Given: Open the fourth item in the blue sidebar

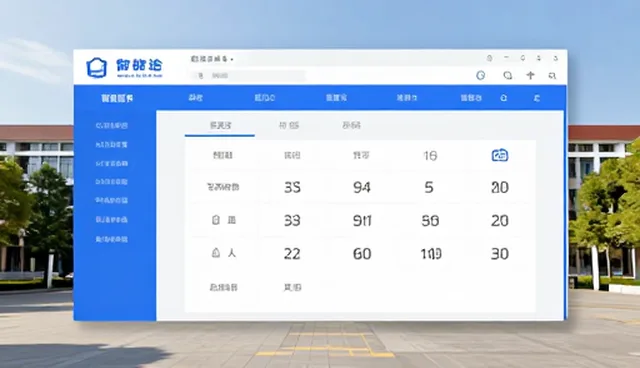Looking at the screenshot, I should coord(111,182).
